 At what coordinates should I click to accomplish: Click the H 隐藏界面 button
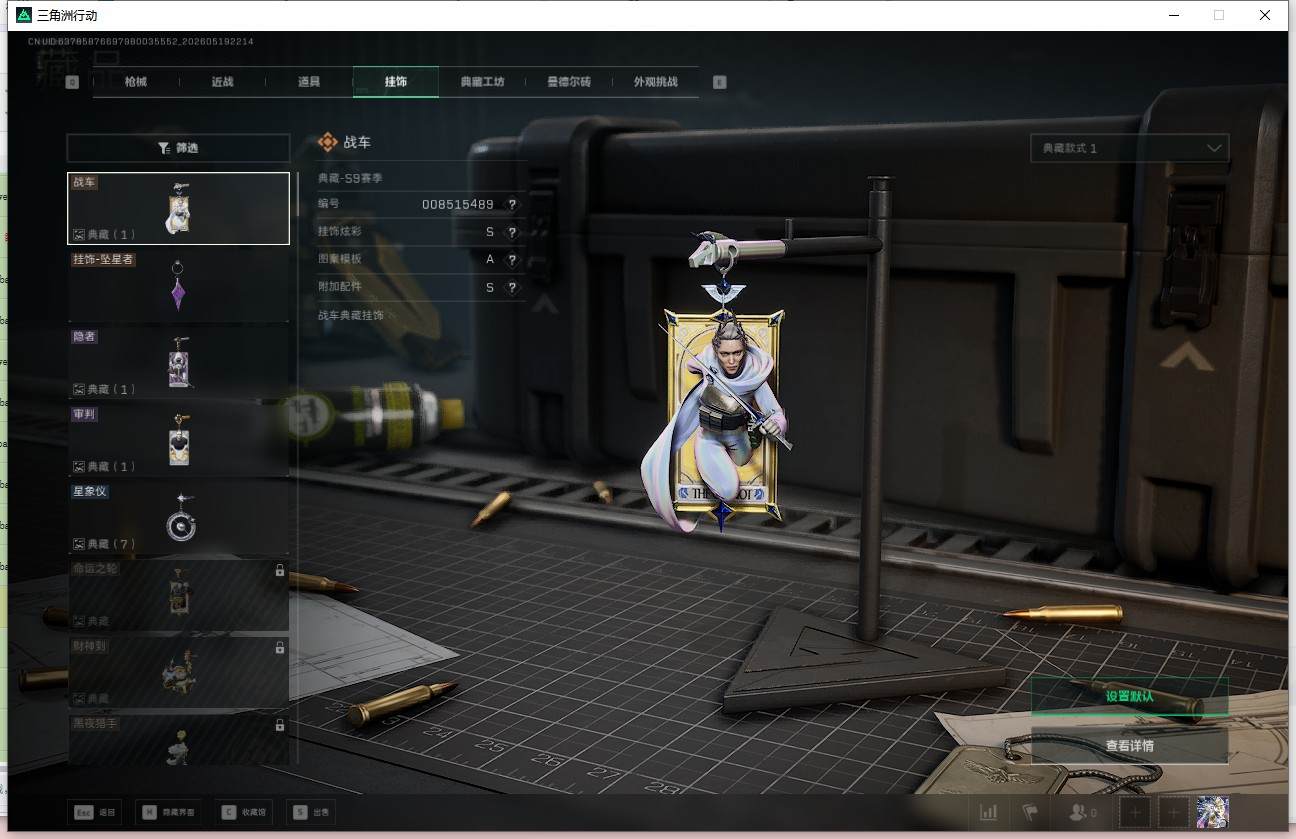point(167,812)
